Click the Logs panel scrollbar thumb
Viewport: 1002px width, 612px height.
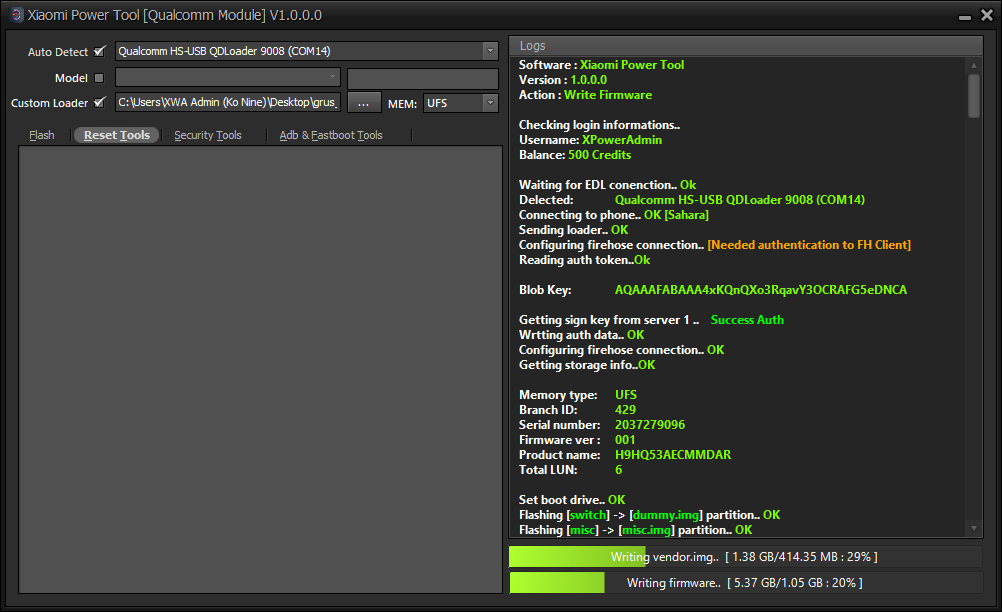(975, 96)
